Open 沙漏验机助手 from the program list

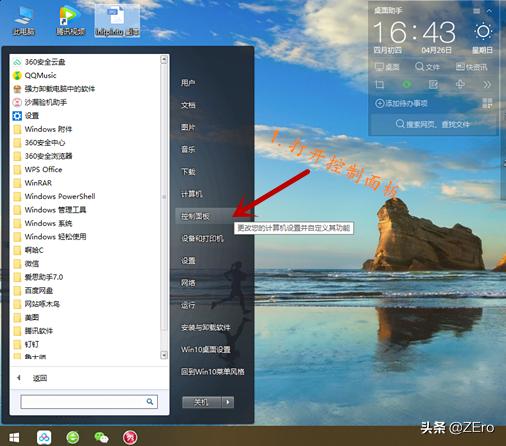point(39,102)
